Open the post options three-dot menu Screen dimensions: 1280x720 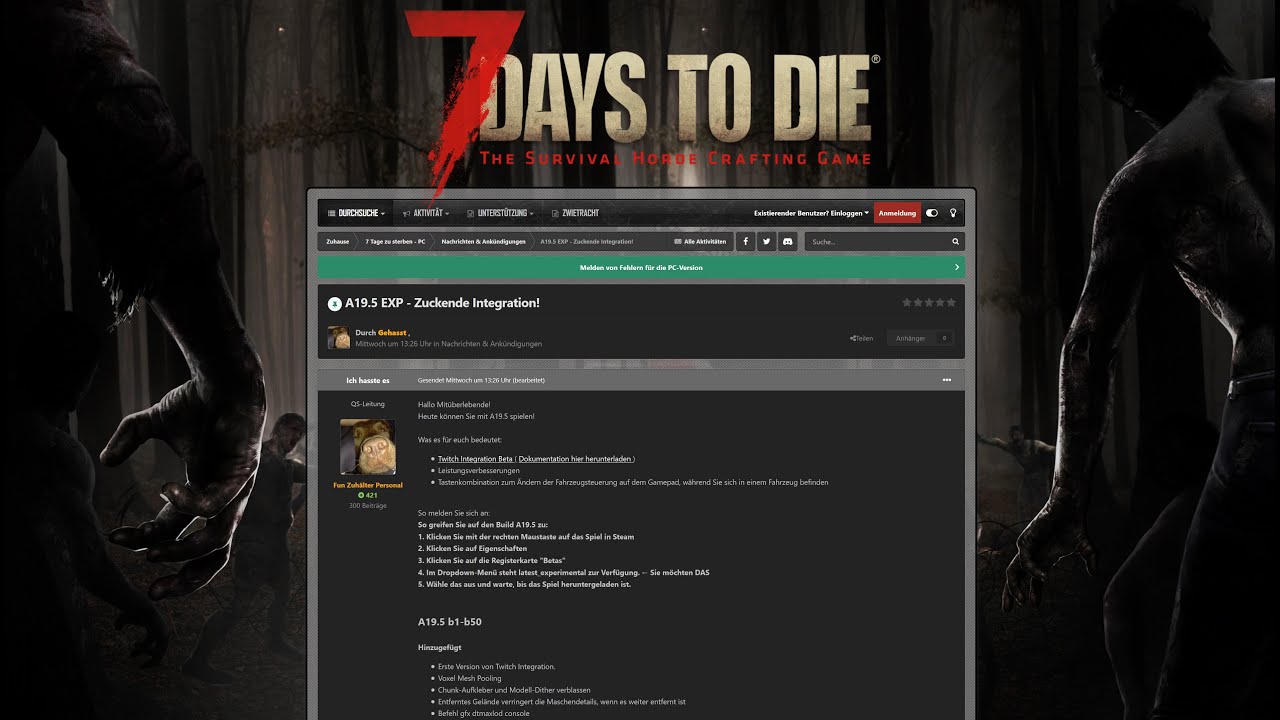click(946, 380)
